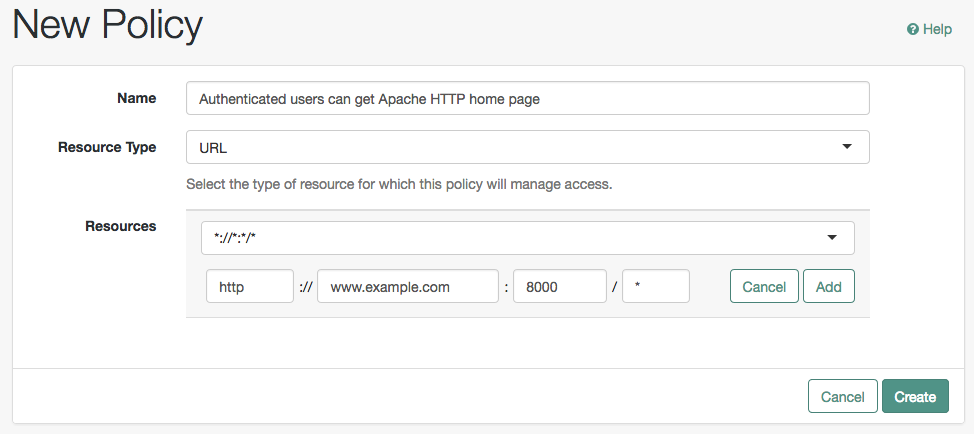Viewport: 974px width, 434px height.
Task: Click the Add resource button
Action: click(x=829, y=286)
